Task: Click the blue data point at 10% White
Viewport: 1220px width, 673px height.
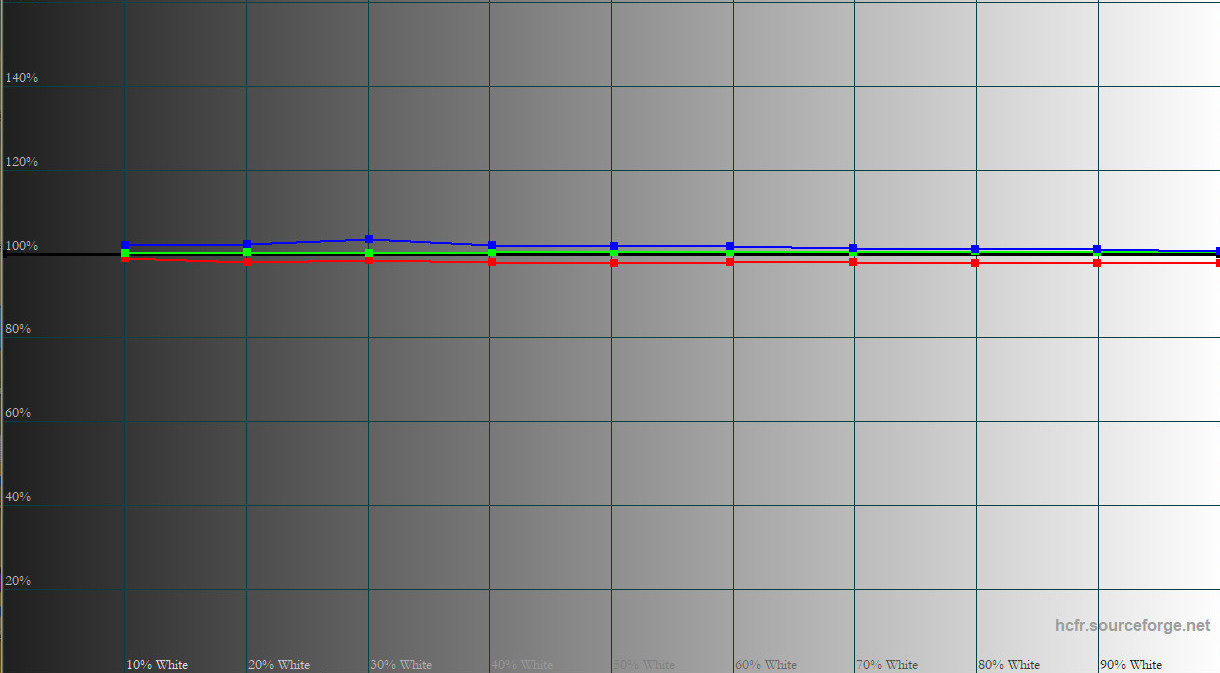Action: [125, 245]
